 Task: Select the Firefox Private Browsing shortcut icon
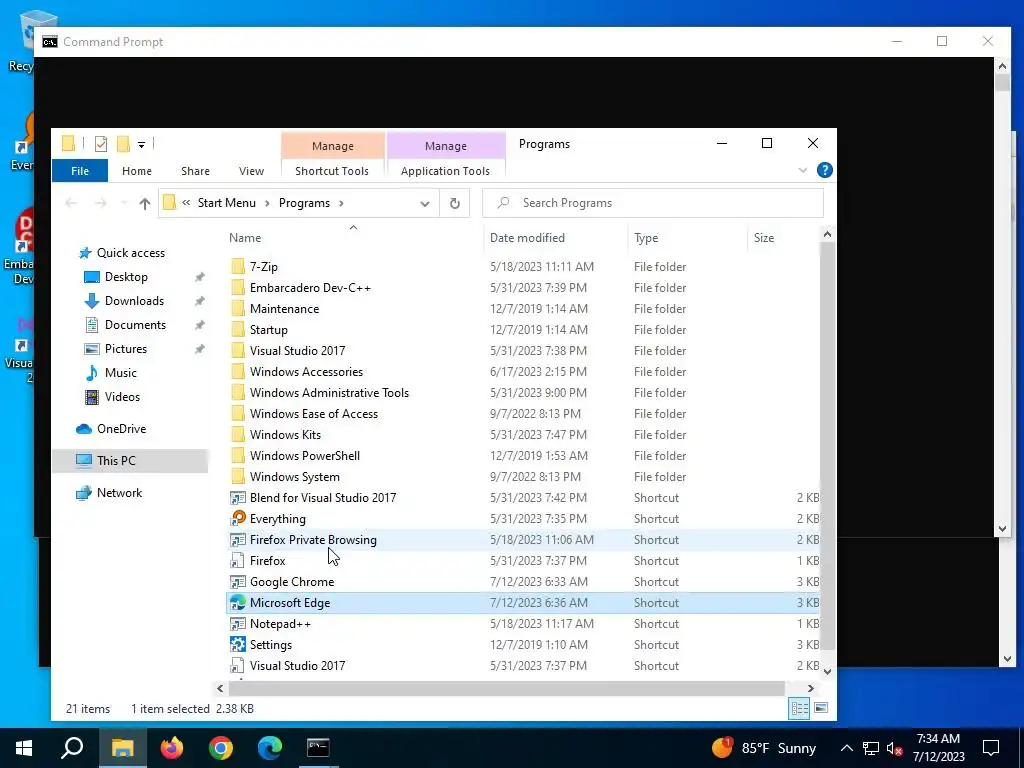coord(238,539)
